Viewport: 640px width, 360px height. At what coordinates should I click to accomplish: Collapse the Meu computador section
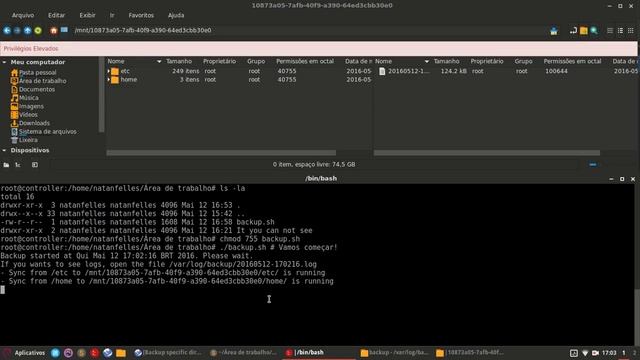[4, 62]
